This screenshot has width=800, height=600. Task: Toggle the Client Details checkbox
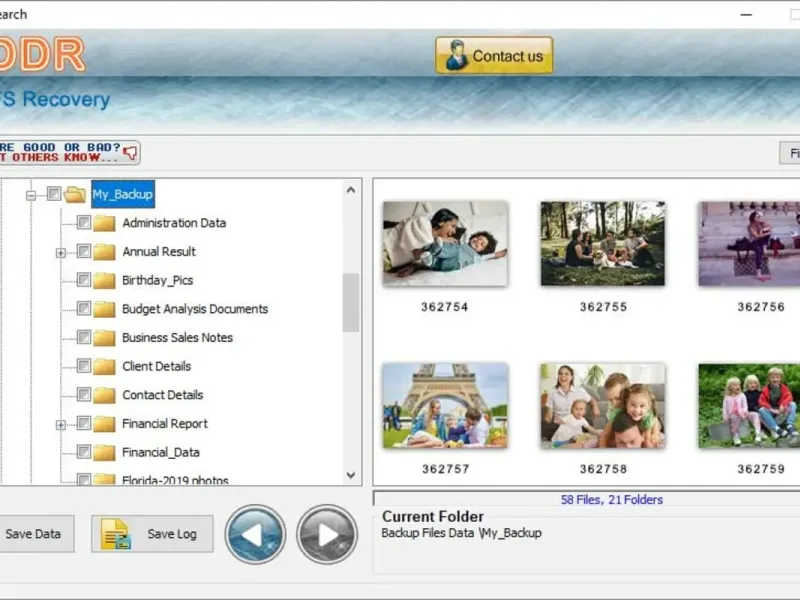click(x=84, y=365)
